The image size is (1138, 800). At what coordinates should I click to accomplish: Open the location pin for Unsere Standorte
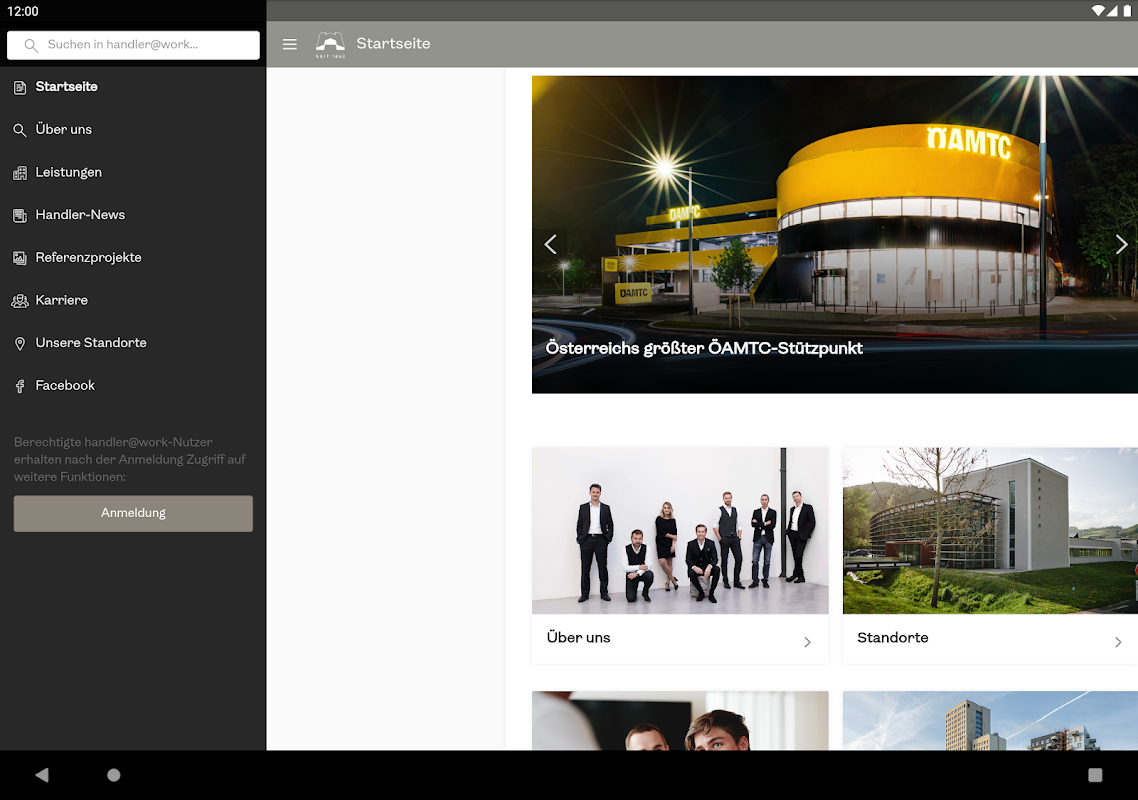click(20, 343)
